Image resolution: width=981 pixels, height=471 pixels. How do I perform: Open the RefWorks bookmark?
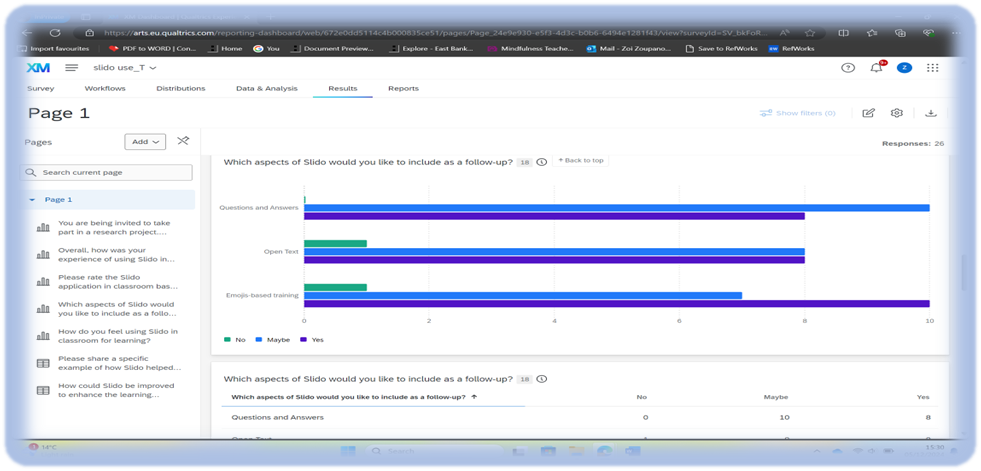(792, 48)
